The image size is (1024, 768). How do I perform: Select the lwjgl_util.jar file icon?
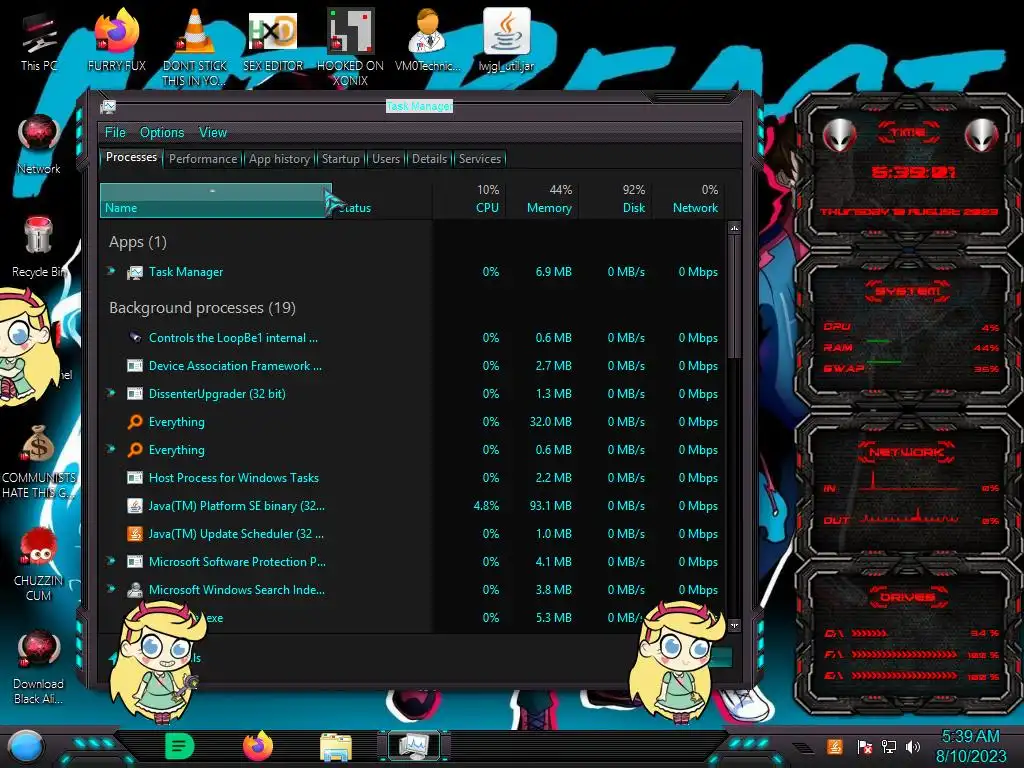pyautogui.click(x=506, y=40)
